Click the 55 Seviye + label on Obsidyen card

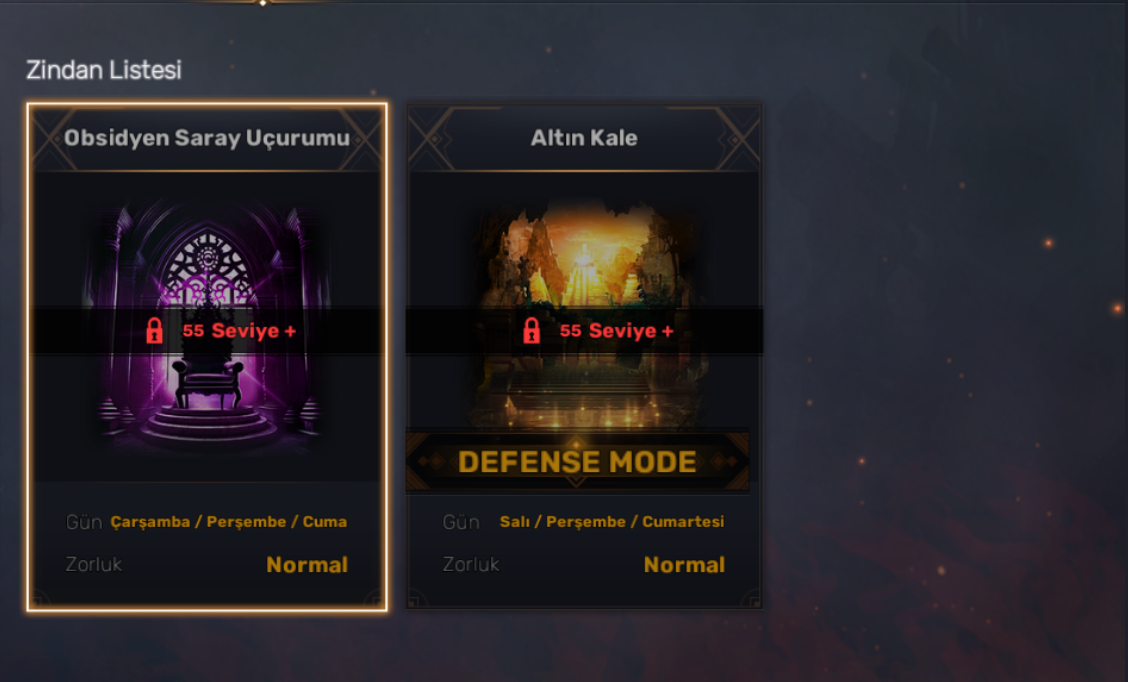click(x=240, y=331)
